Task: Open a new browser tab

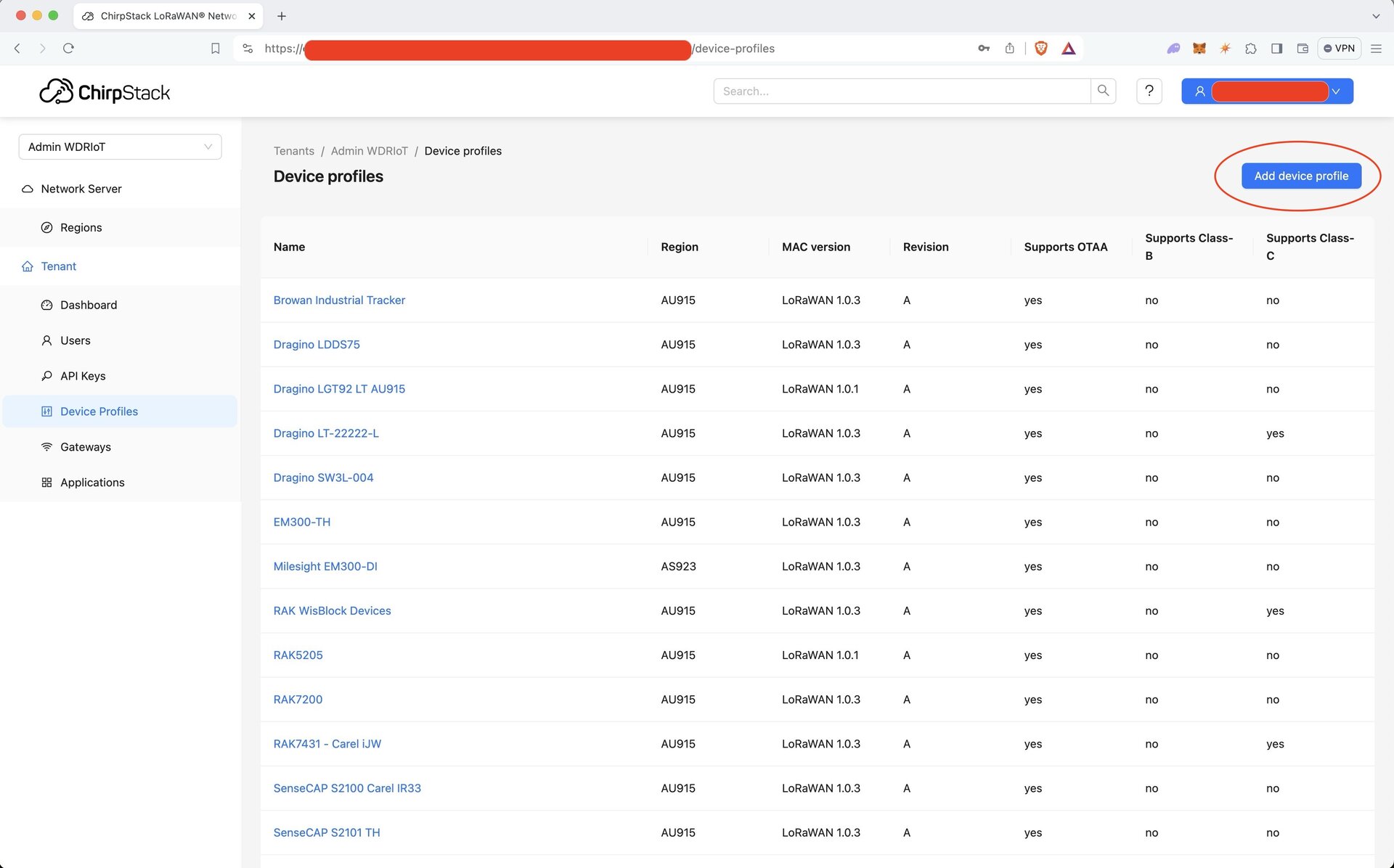Action: click(282, 16)
